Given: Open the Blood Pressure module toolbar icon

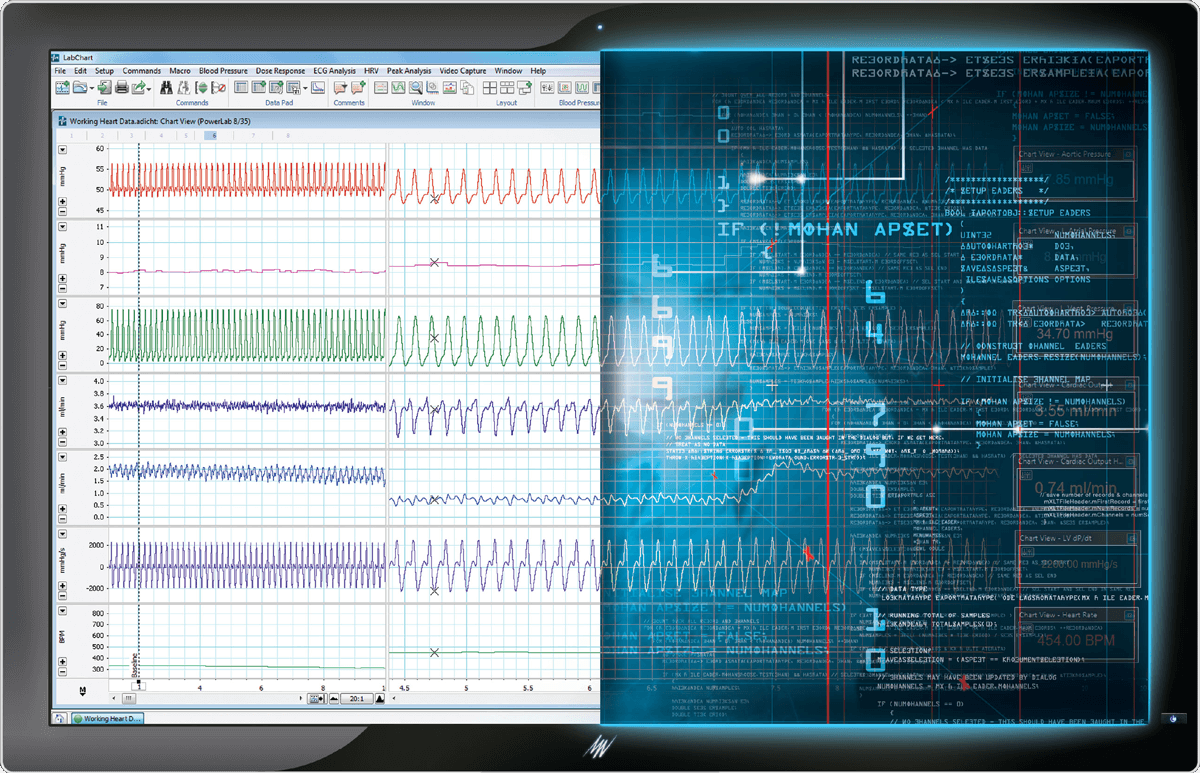Looking at the screenshot, I should (547, 89).
